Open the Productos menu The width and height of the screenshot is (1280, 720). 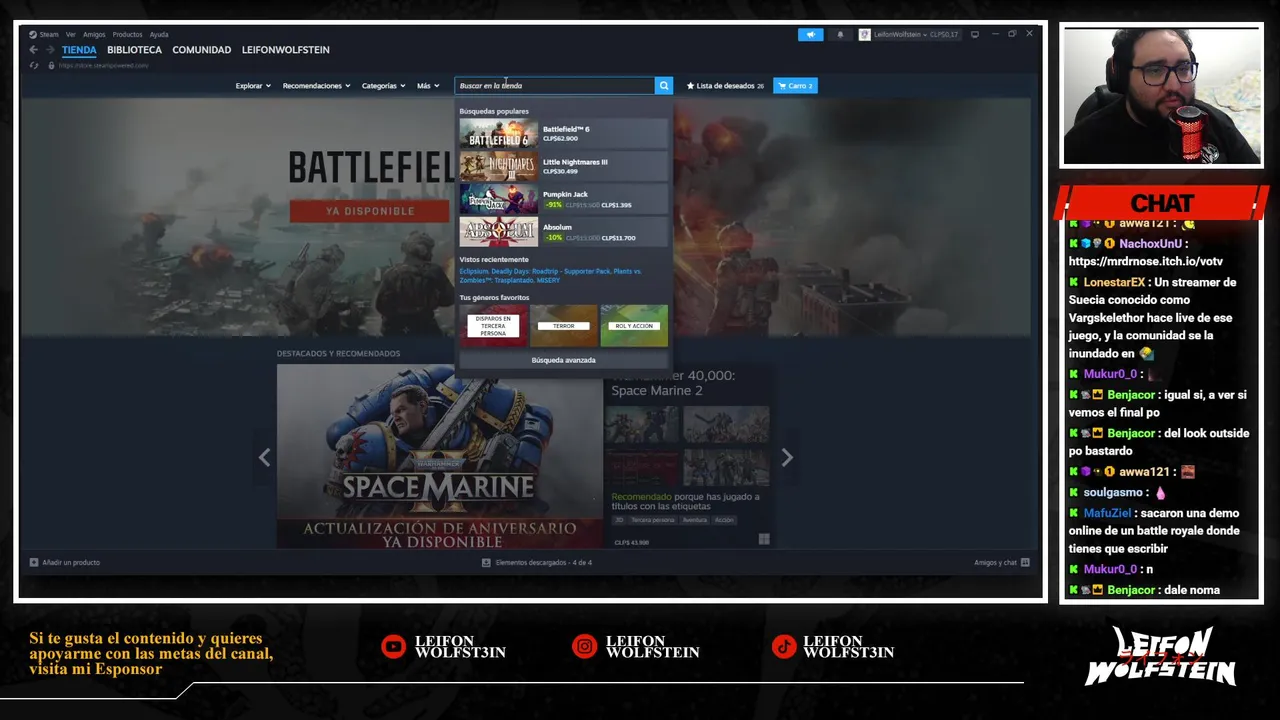point(127,34)
